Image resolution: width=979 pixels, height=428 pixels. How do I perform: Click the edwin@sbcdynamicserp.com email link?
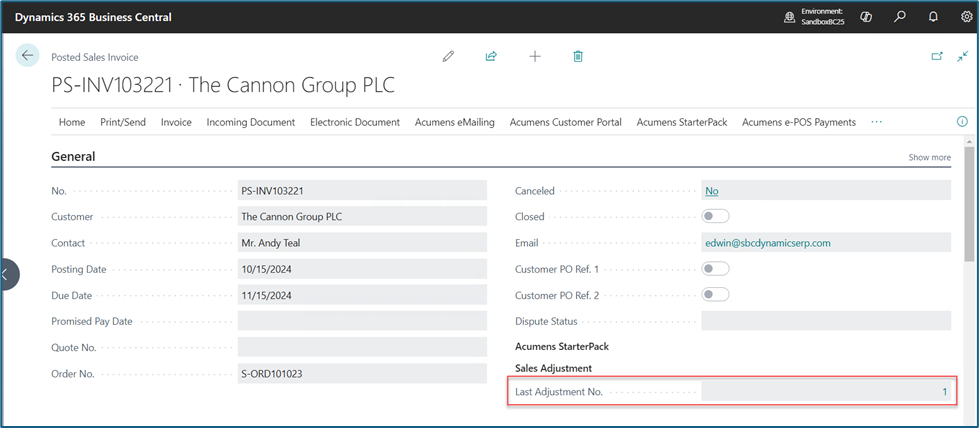click(x=768, y=242)
